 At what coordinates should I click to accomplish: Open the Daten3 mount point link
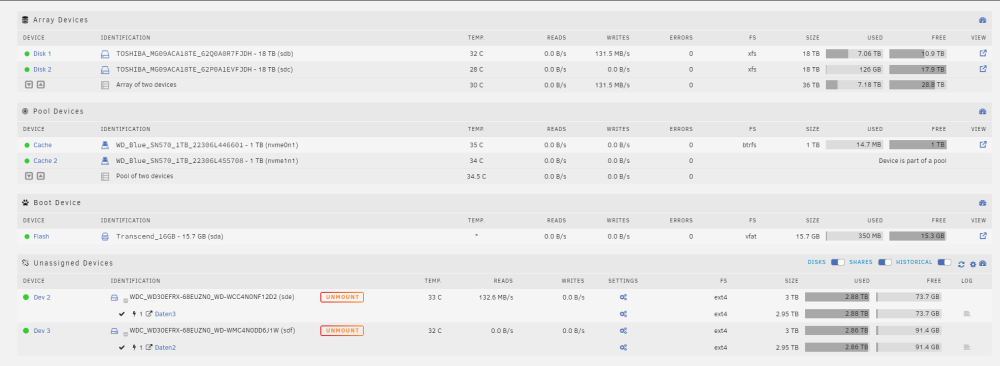coord(165,314)
